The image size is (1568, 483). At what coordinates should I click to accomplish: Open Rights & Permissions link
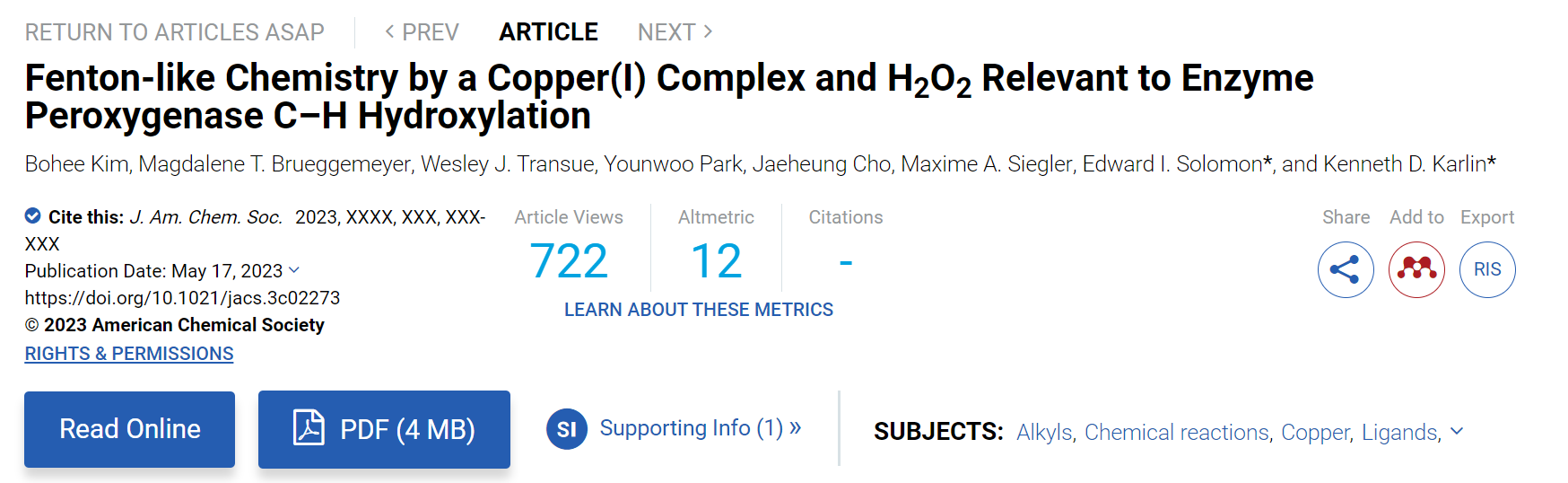129,354
